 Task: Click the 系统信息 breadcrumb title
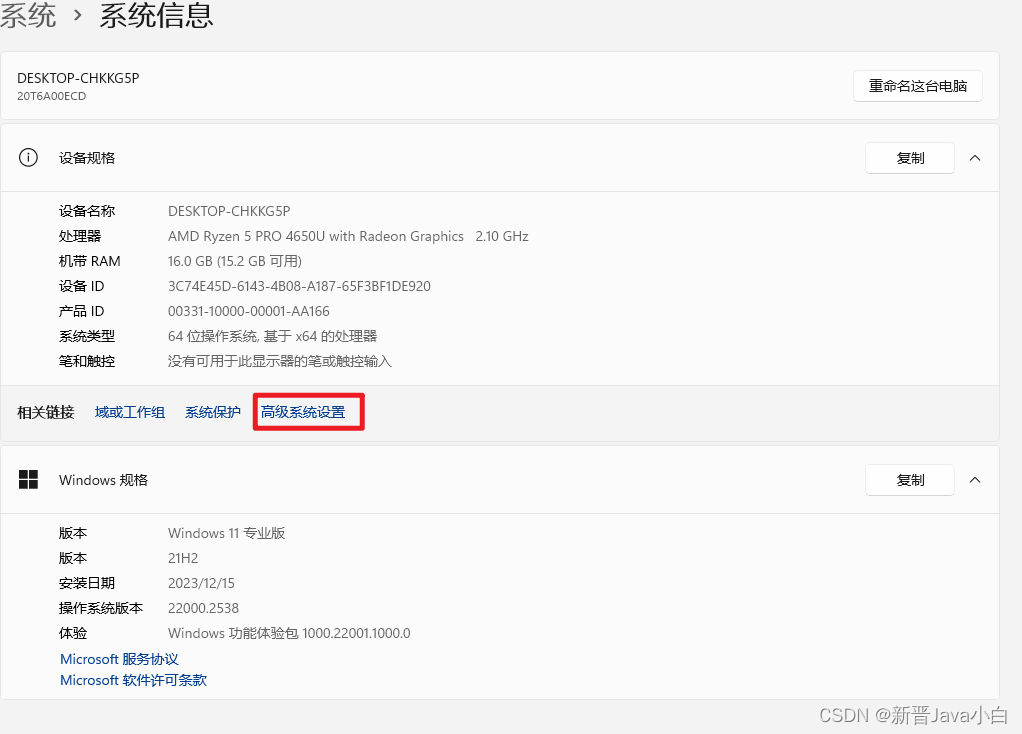pyautogui.click(x=156, y=14)
